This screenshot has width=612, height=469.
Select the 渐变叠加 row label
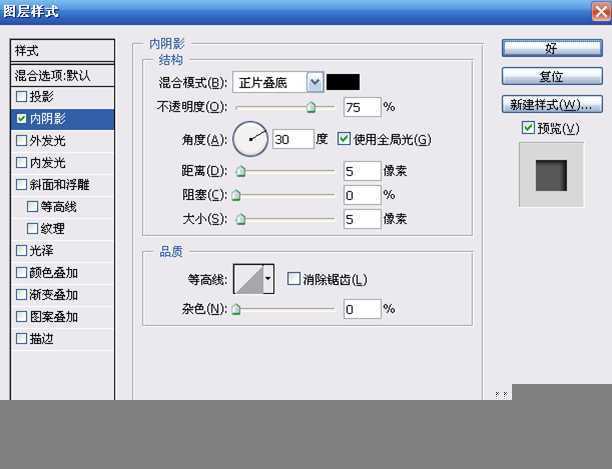pos(54,295)
